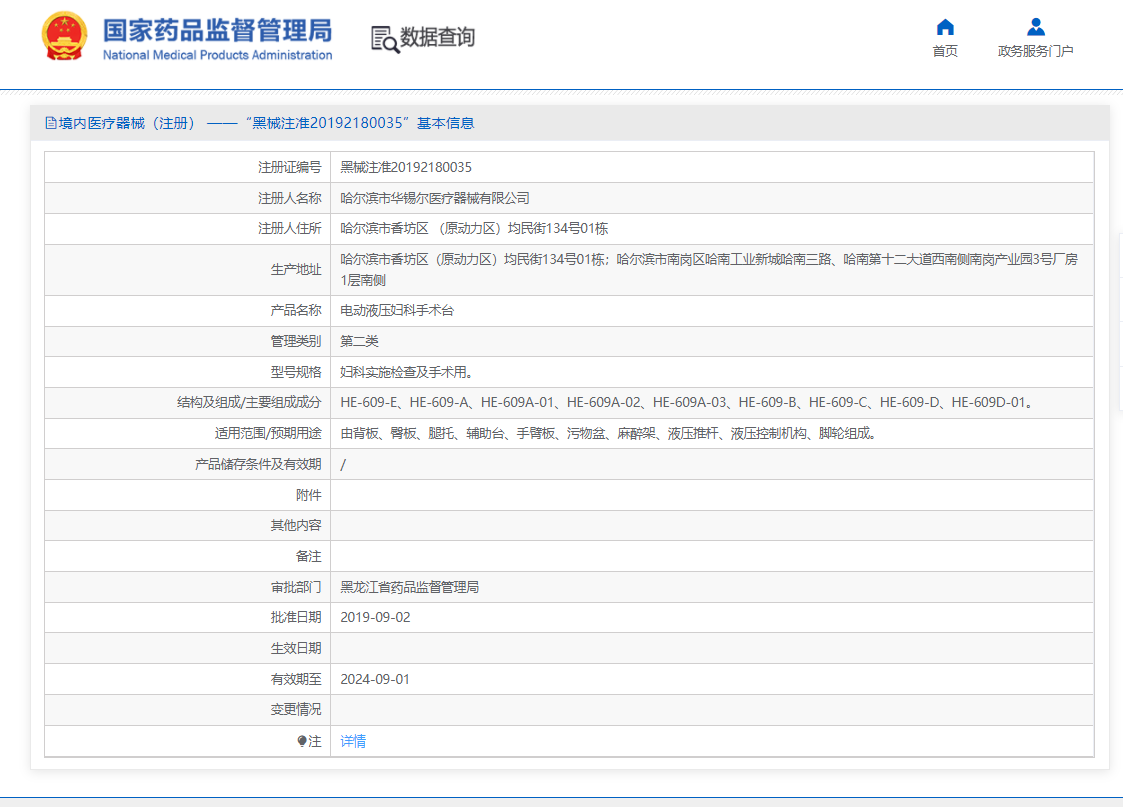The height and width of the screenshot is (807, 1123).
Task: Click the 首页 home link
Action: (944, 51)
